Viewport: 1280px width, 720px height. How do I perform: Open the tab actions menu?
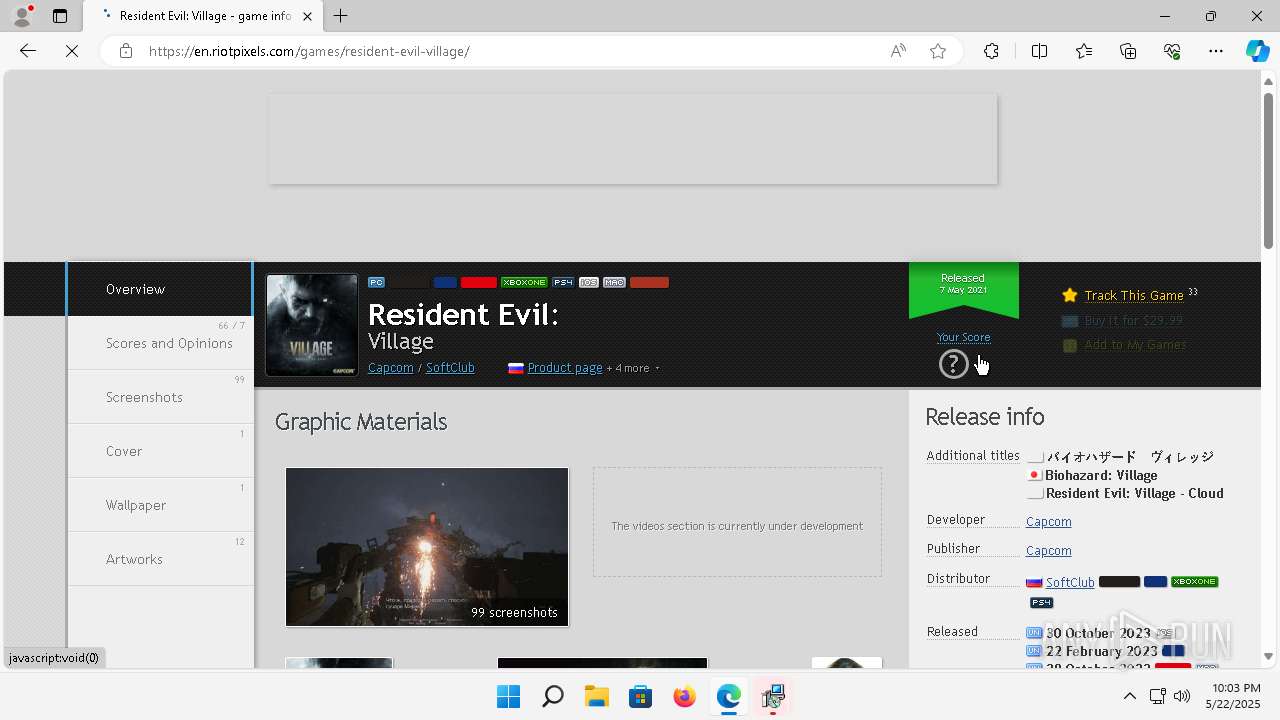point(60,16)
